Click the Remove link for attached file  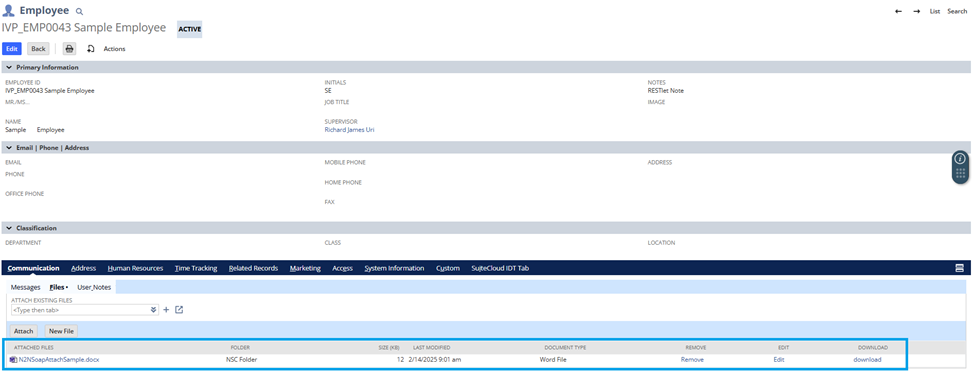pyautogui.click(x=692, y=360)
